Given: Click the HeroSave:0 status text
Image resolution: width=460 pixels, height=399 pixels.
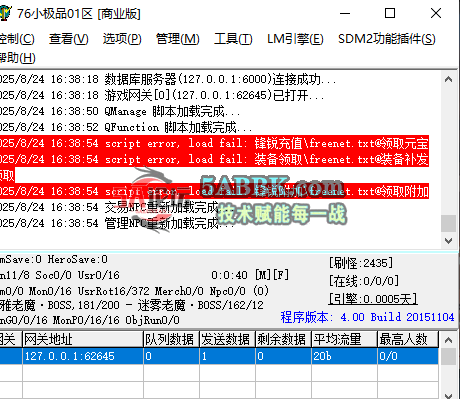Looking at the screenshot, I should tap(77, 259).
